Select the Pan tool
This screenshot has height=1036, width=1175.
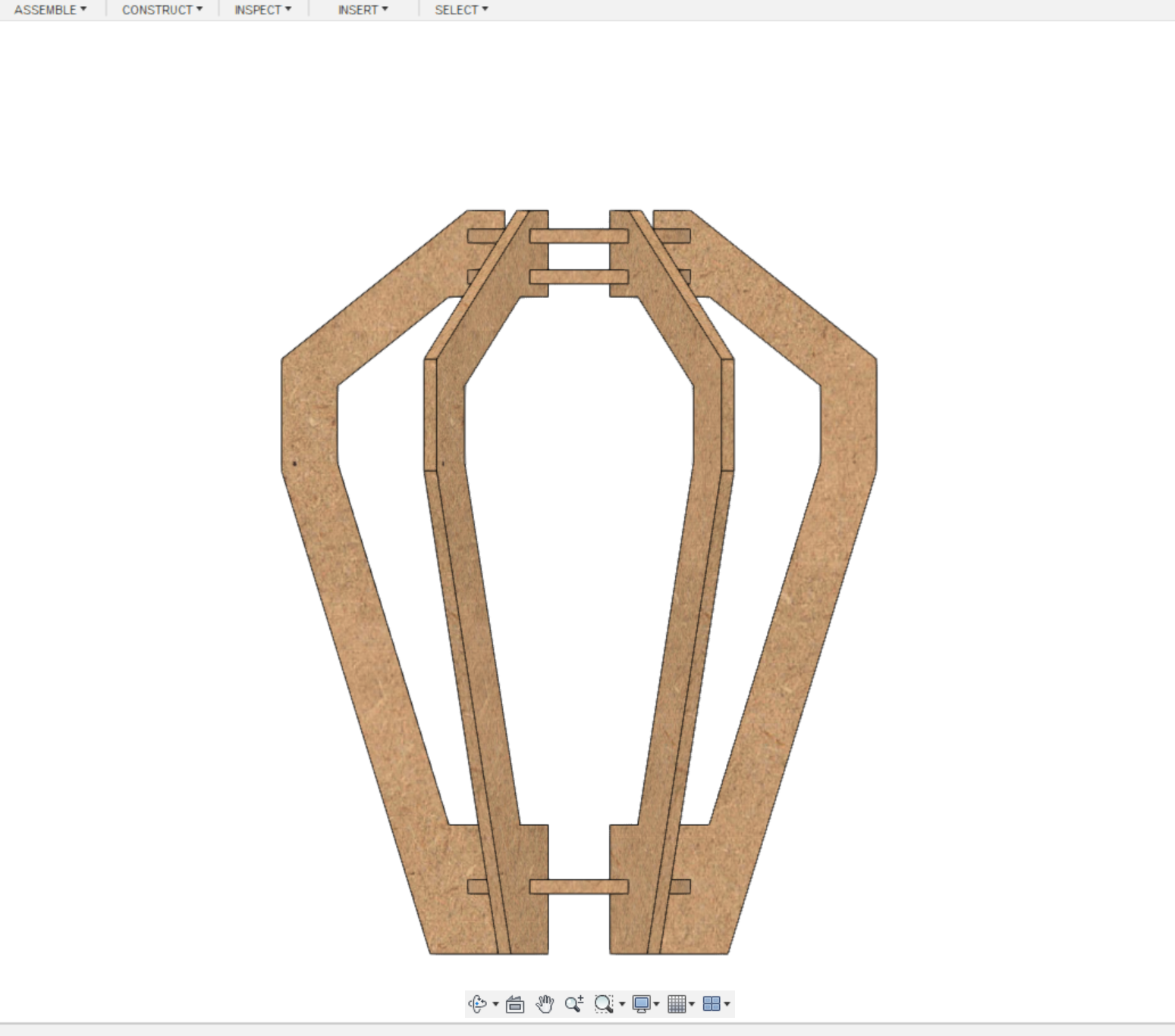click(543, 1003)
